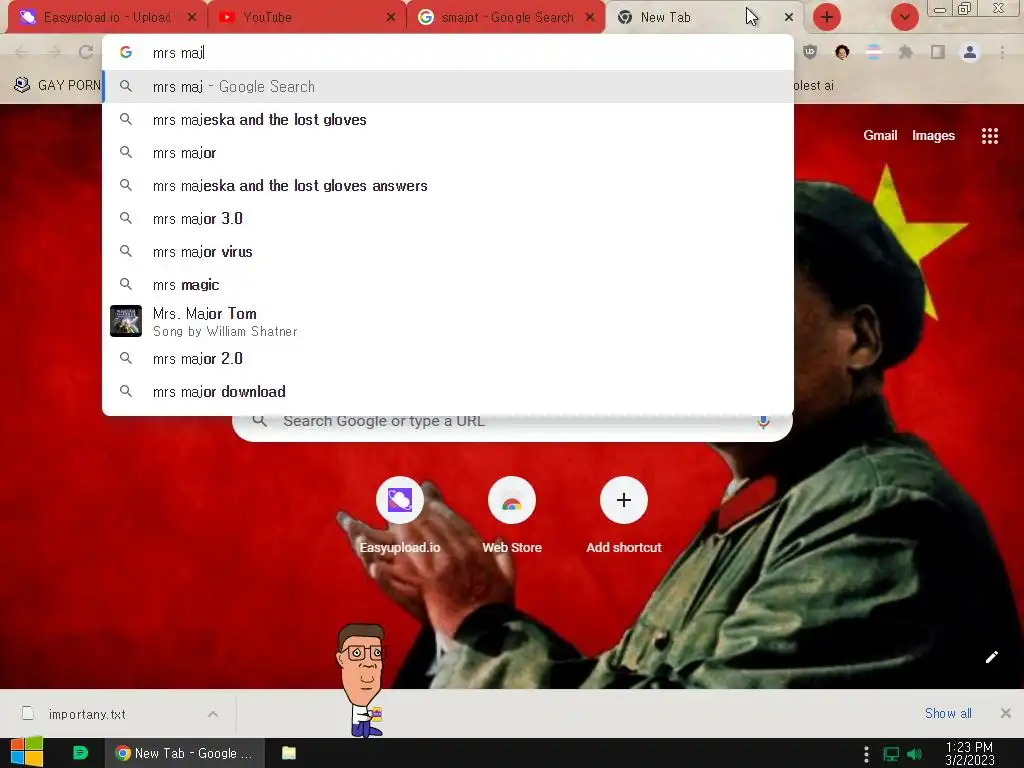Open the Gmail link

880,135
